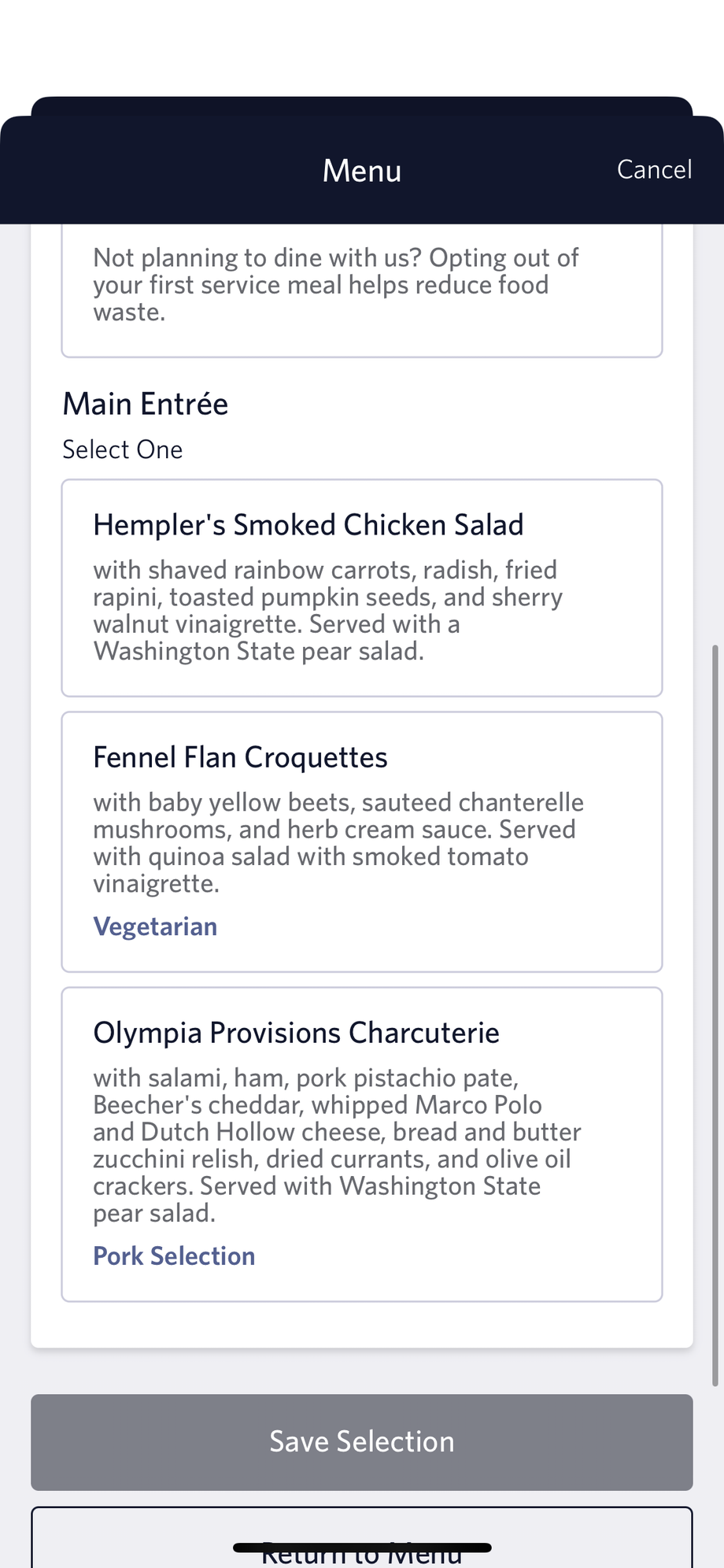Pick the Olympia Provisions Charcuterie entrée
Screen dimensions: 724x1568
coord(296,1033)
